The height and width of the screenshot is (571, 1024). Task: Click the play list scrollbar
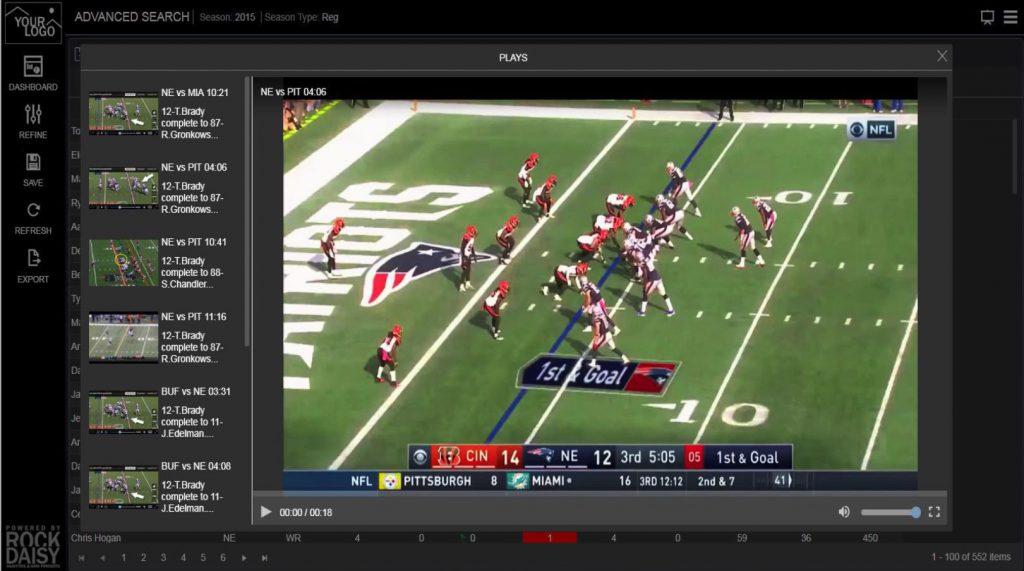(247, 212)
